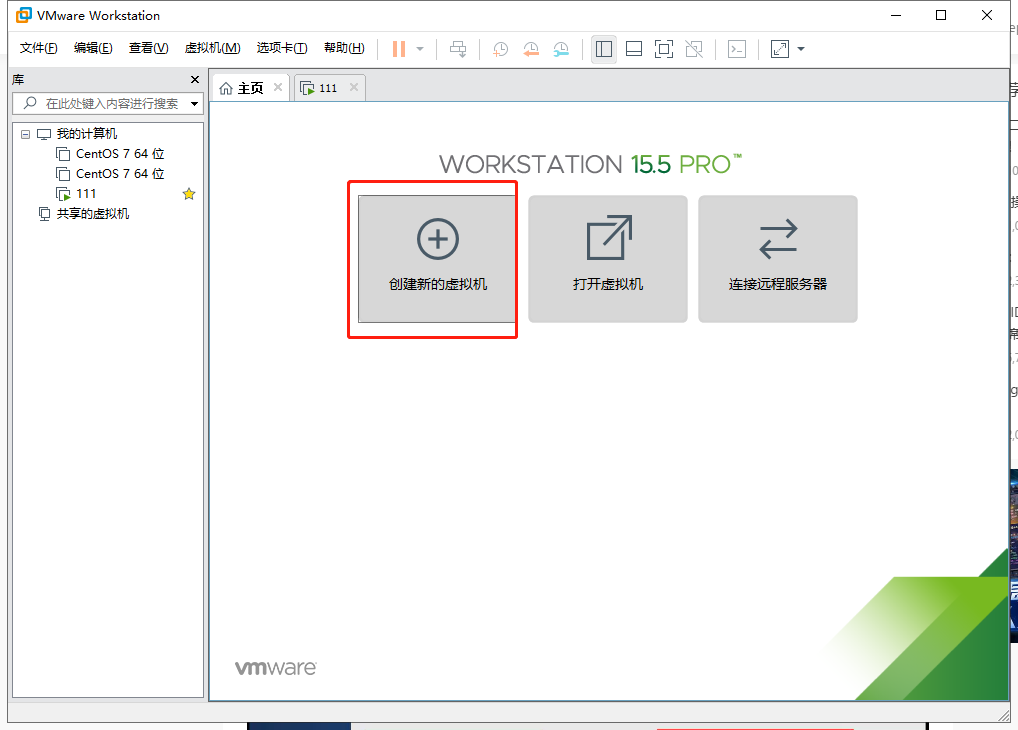Click the pause virtual machine toolbar icon
The width and height of the screenshot is (1018, 730).
tap(399, 49)
